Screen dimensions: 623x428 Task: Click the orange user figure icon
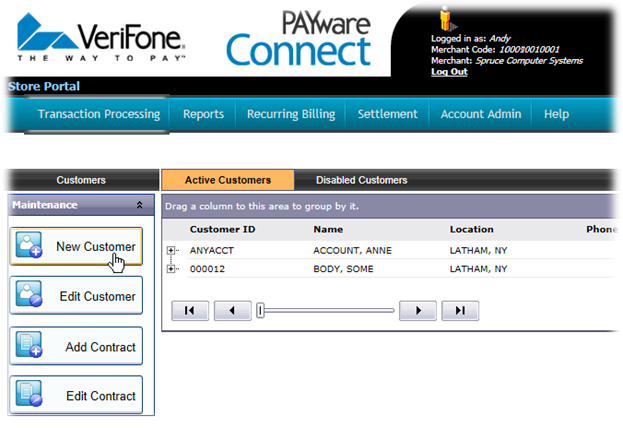click(x=447, y=19)
